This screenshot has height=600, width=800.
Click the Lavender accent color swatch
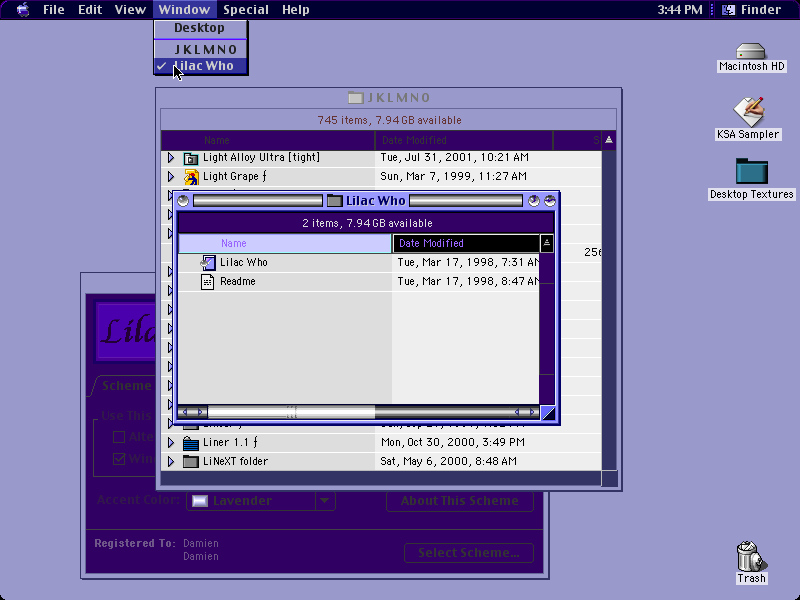coord(200,501)
